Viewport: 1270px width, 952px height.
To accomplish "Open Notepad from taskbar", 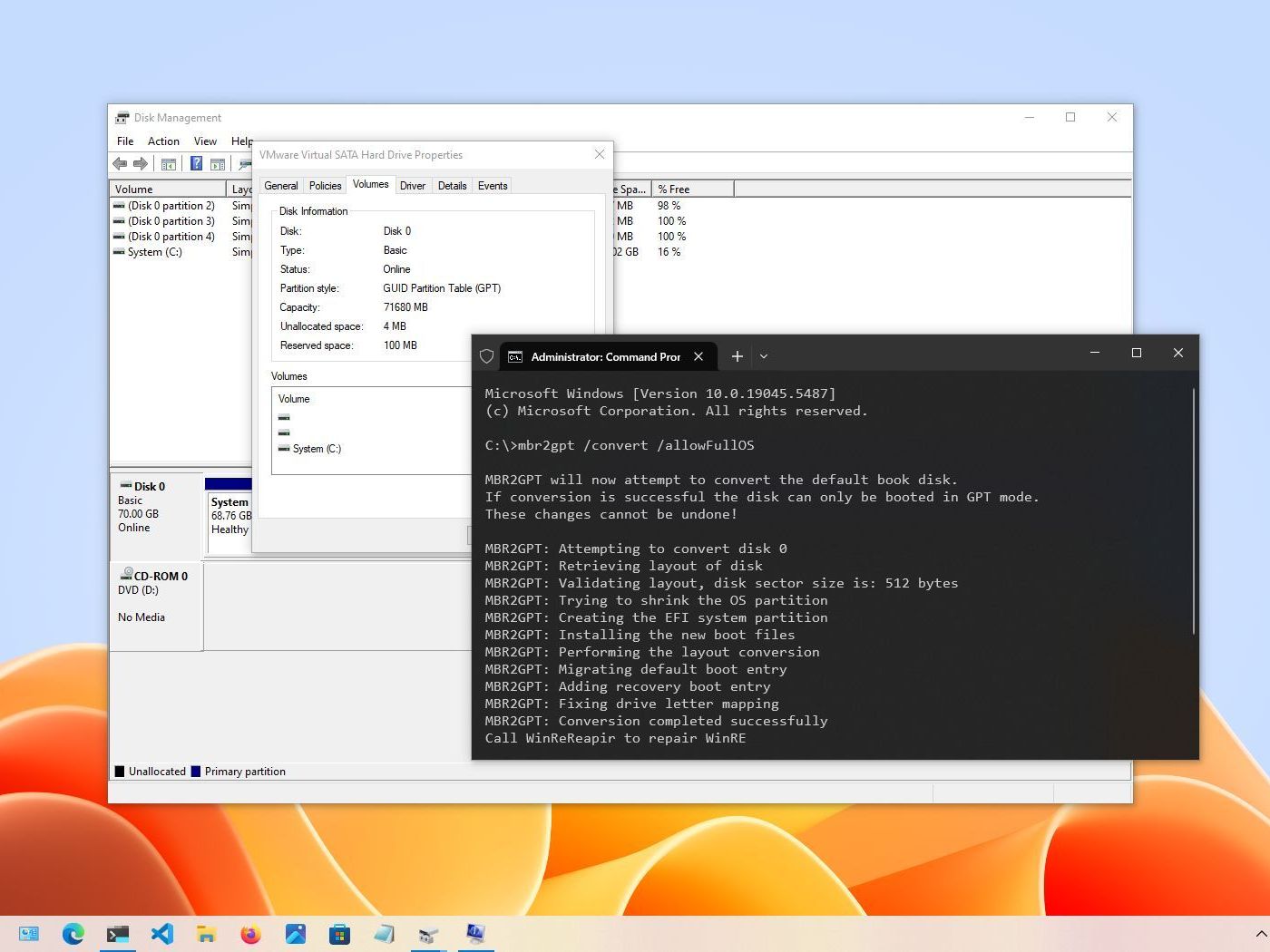I will [384, 933].
